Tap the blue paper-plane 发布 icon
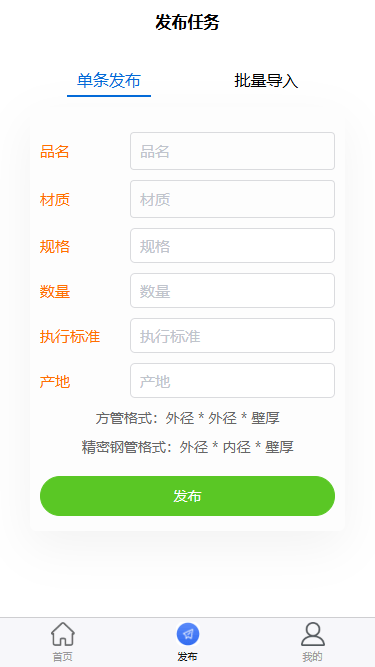This screenshot has height=667, width=375. pos(188,634)
